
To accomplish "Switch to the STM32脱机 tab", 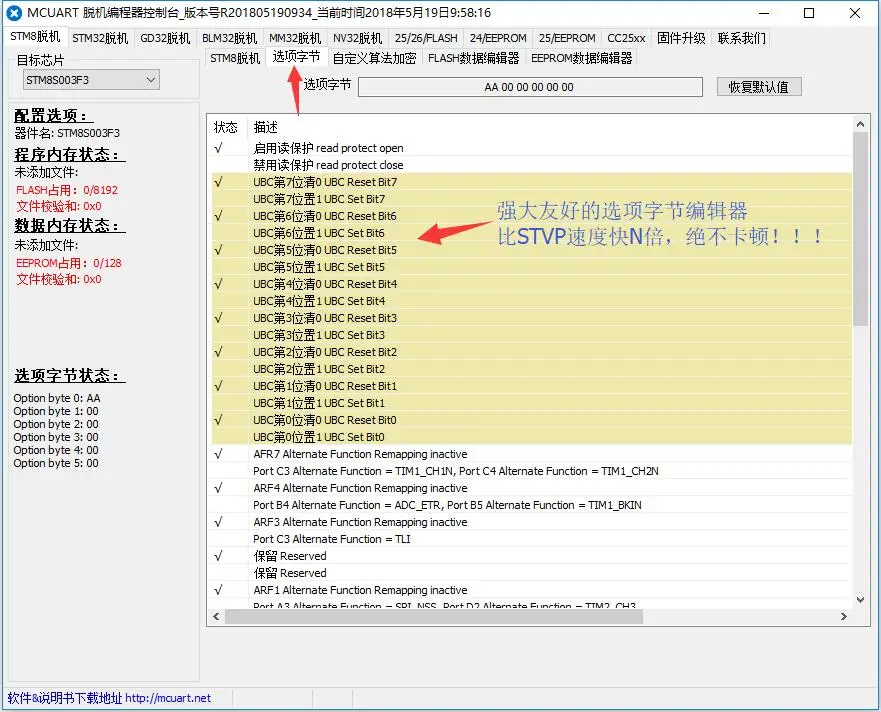I will click(100, 38).
